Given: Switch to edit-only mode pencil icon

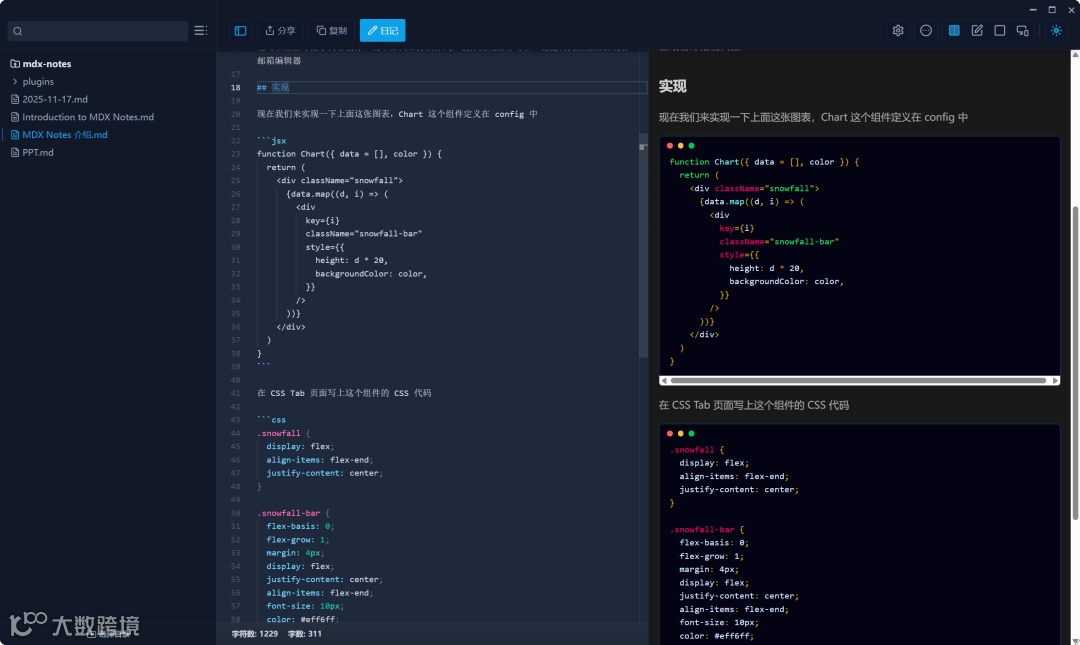Looking at the screenshot, I should click(977, 30).
